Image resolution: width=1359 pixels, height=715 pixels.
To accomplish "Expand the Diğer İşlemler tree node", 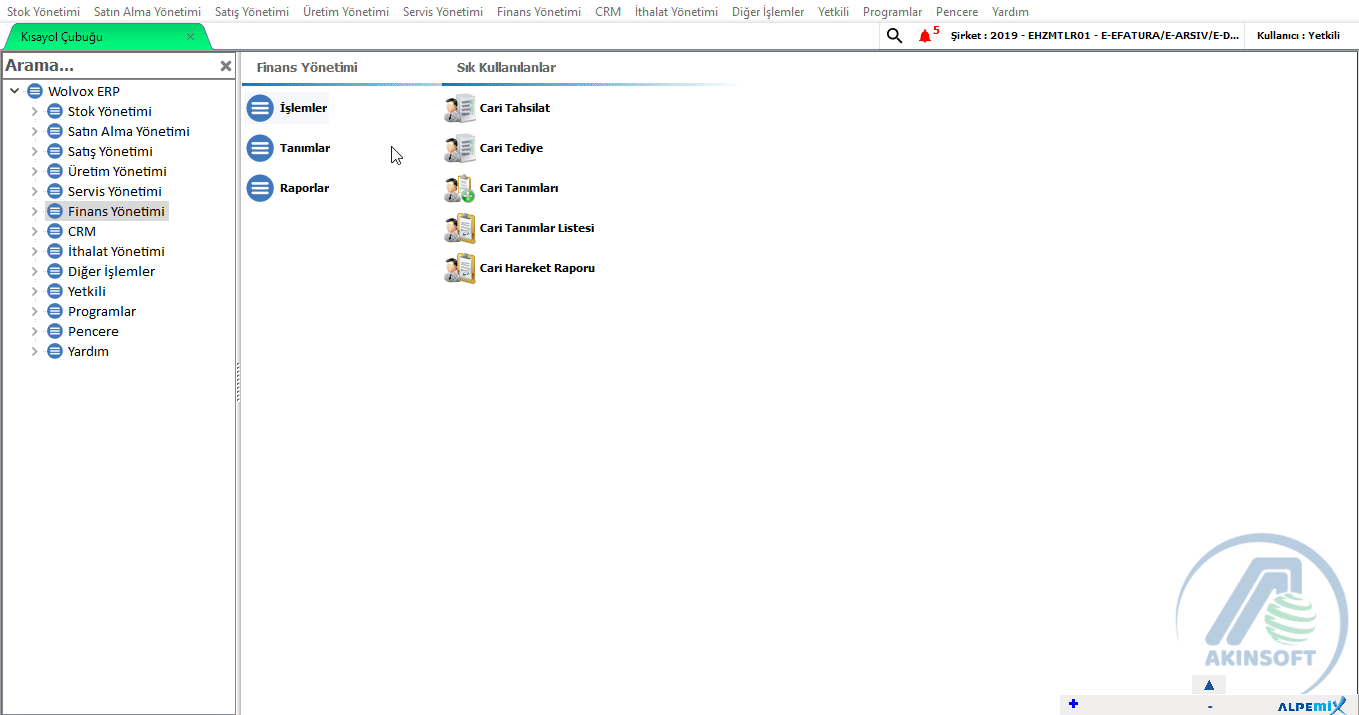I will pyautogui.click(x=34, y=271).
